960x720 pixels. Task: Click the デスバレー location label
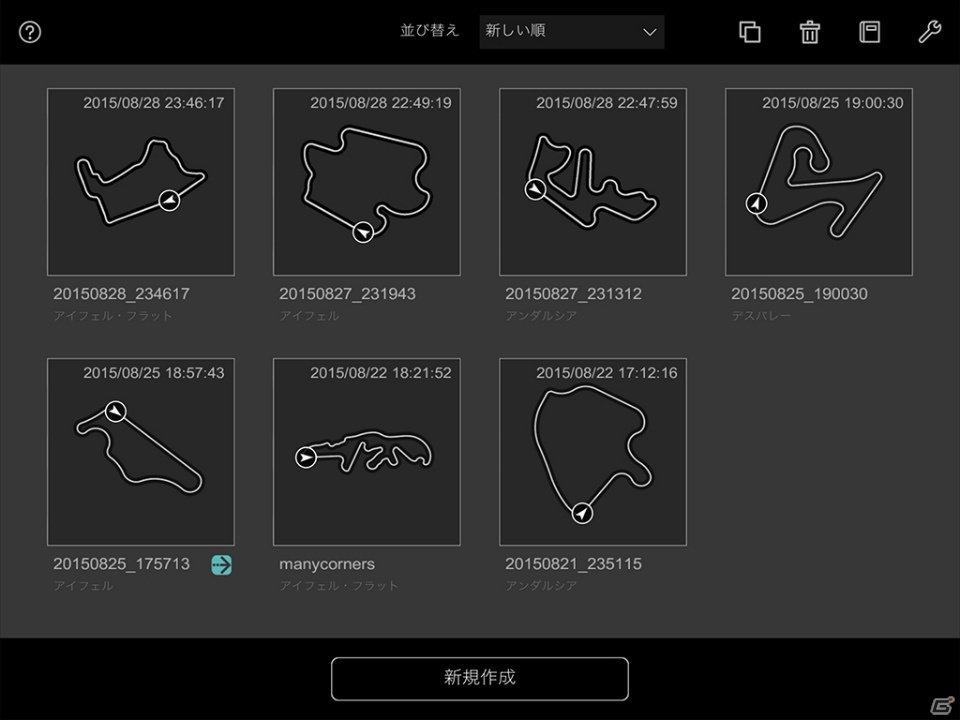tap(761, 316)
